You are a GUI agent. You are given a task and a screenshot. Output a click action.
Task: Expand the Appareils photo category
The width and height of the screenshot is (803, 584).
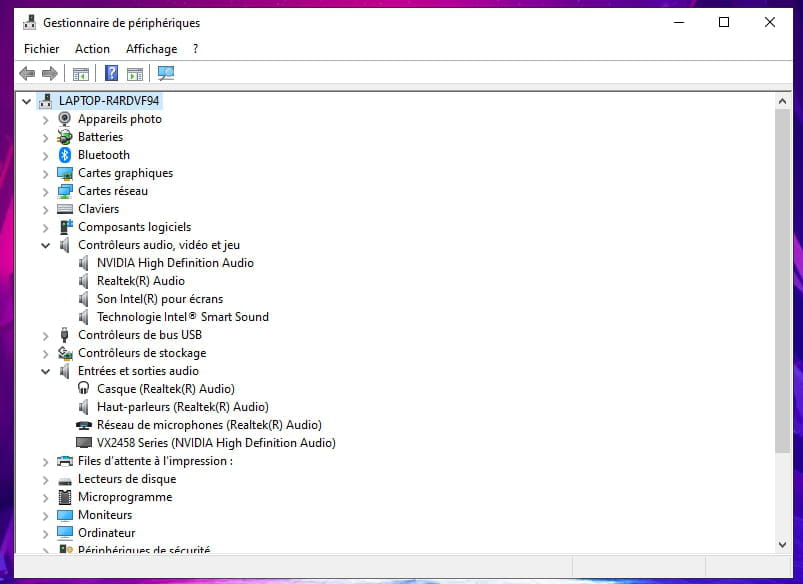(46, 120)
